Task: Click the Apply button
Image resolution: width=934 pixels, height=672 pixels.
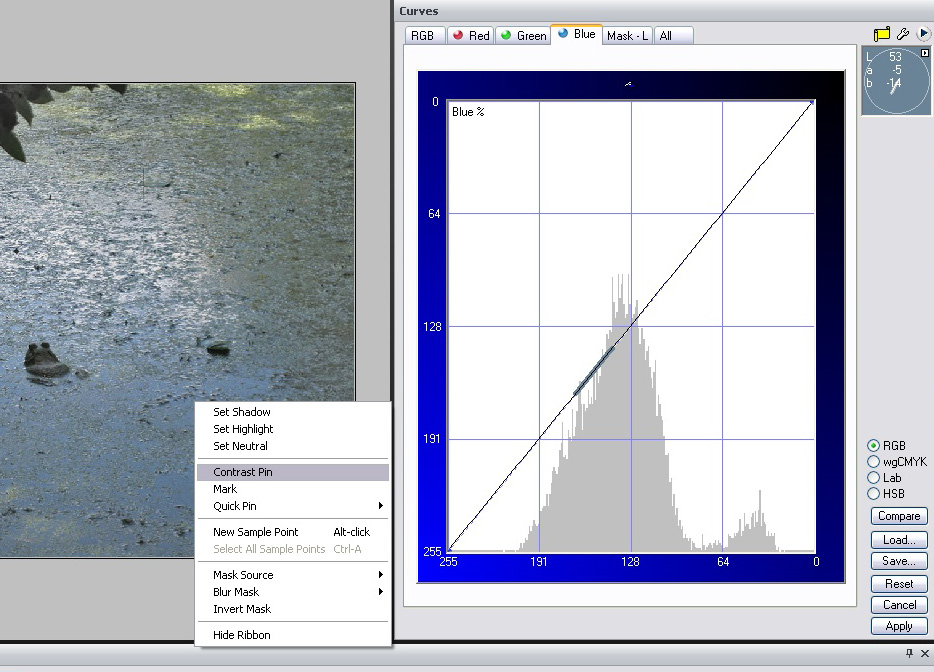Action: coord(899,626)
